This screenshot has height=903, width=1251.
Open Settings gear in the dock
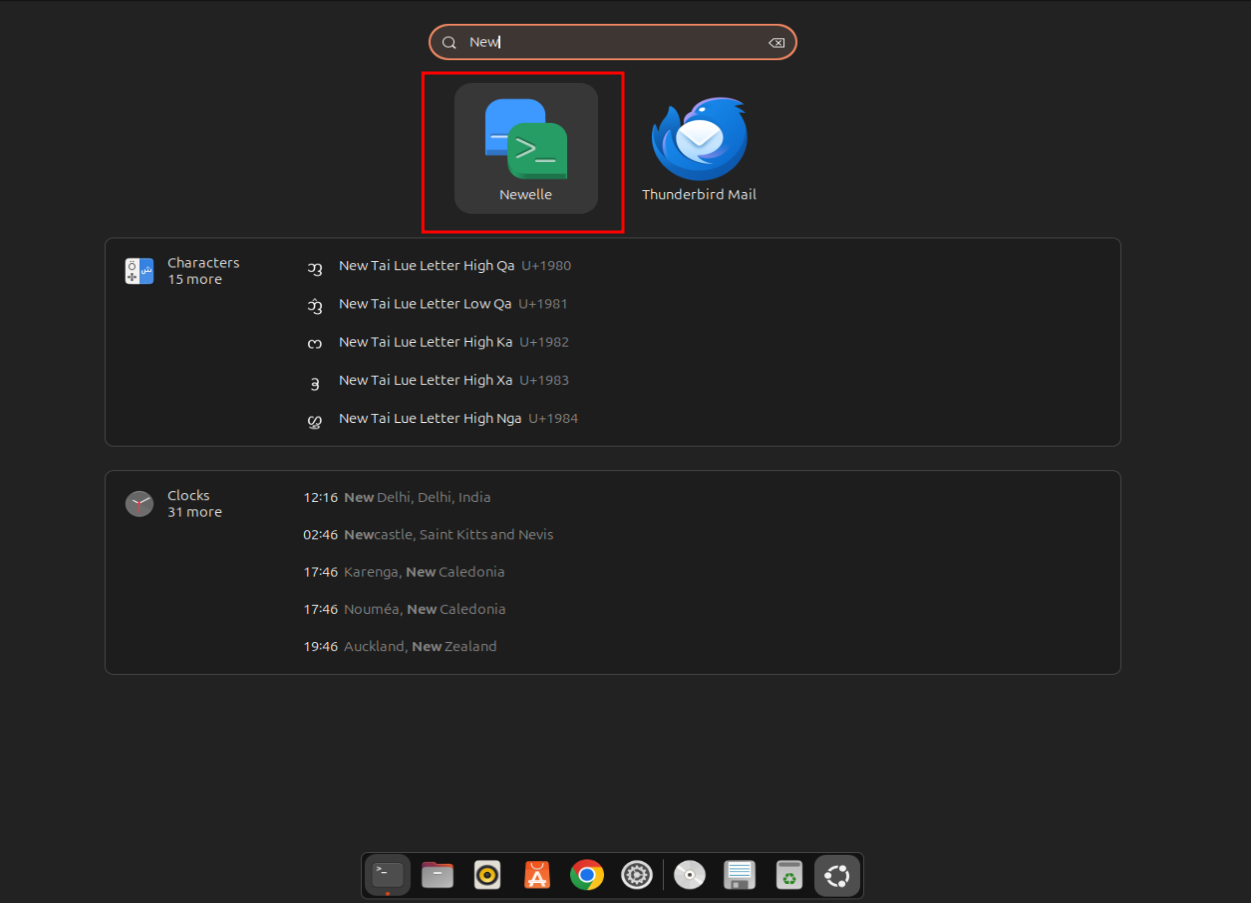(637, 875)
